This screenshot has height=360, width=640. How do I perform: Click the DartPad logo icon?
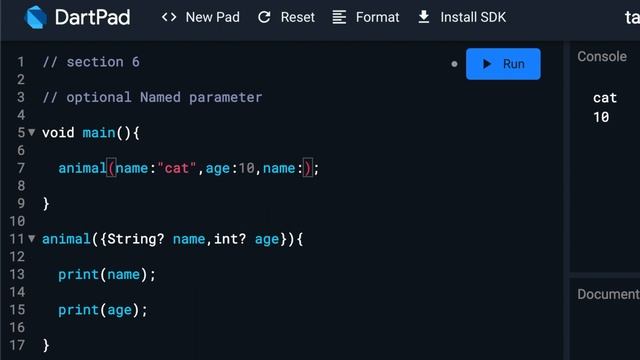(35, 17)
